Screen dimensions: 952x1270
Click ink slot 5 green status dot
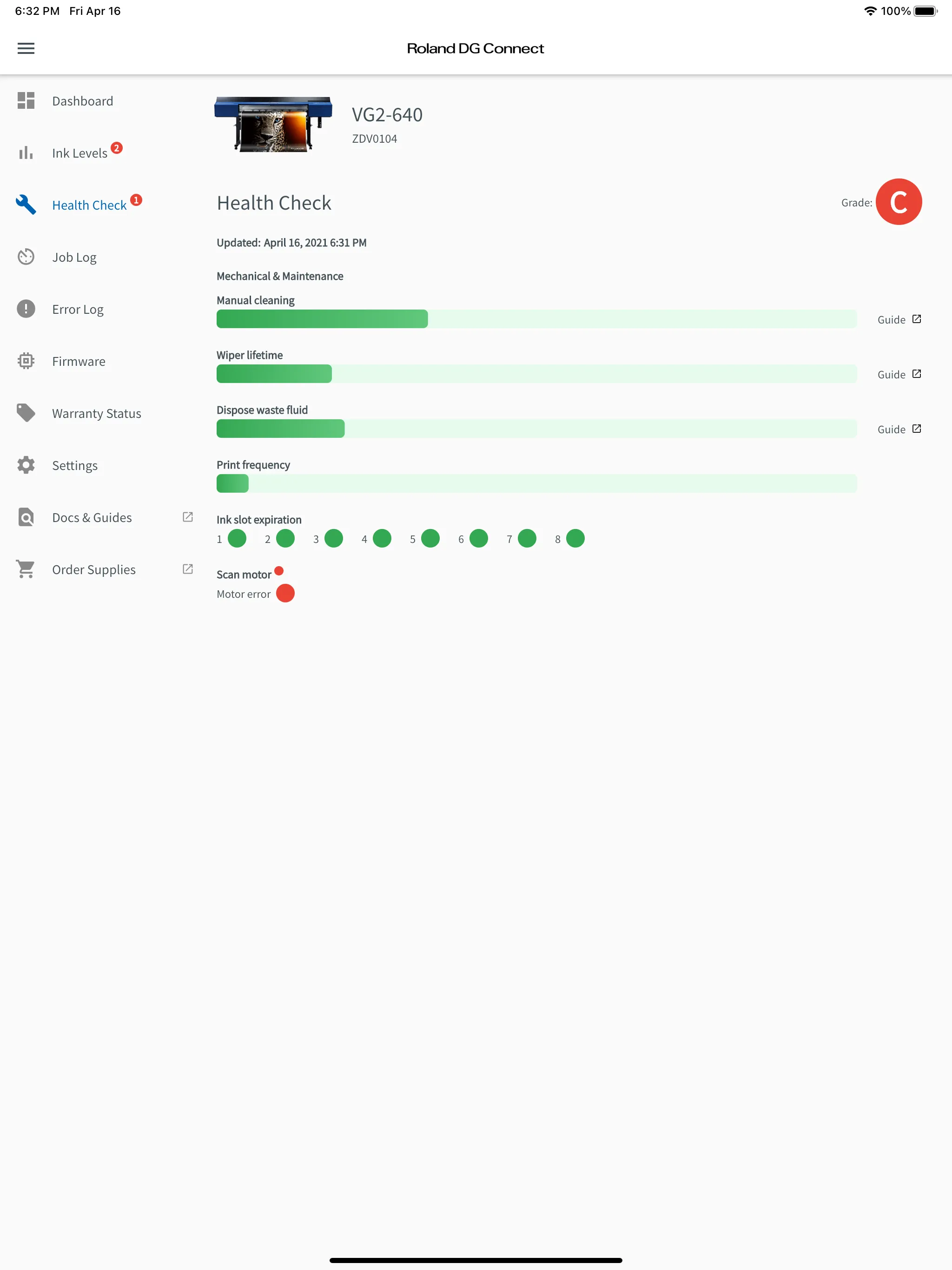pos(430,539)
